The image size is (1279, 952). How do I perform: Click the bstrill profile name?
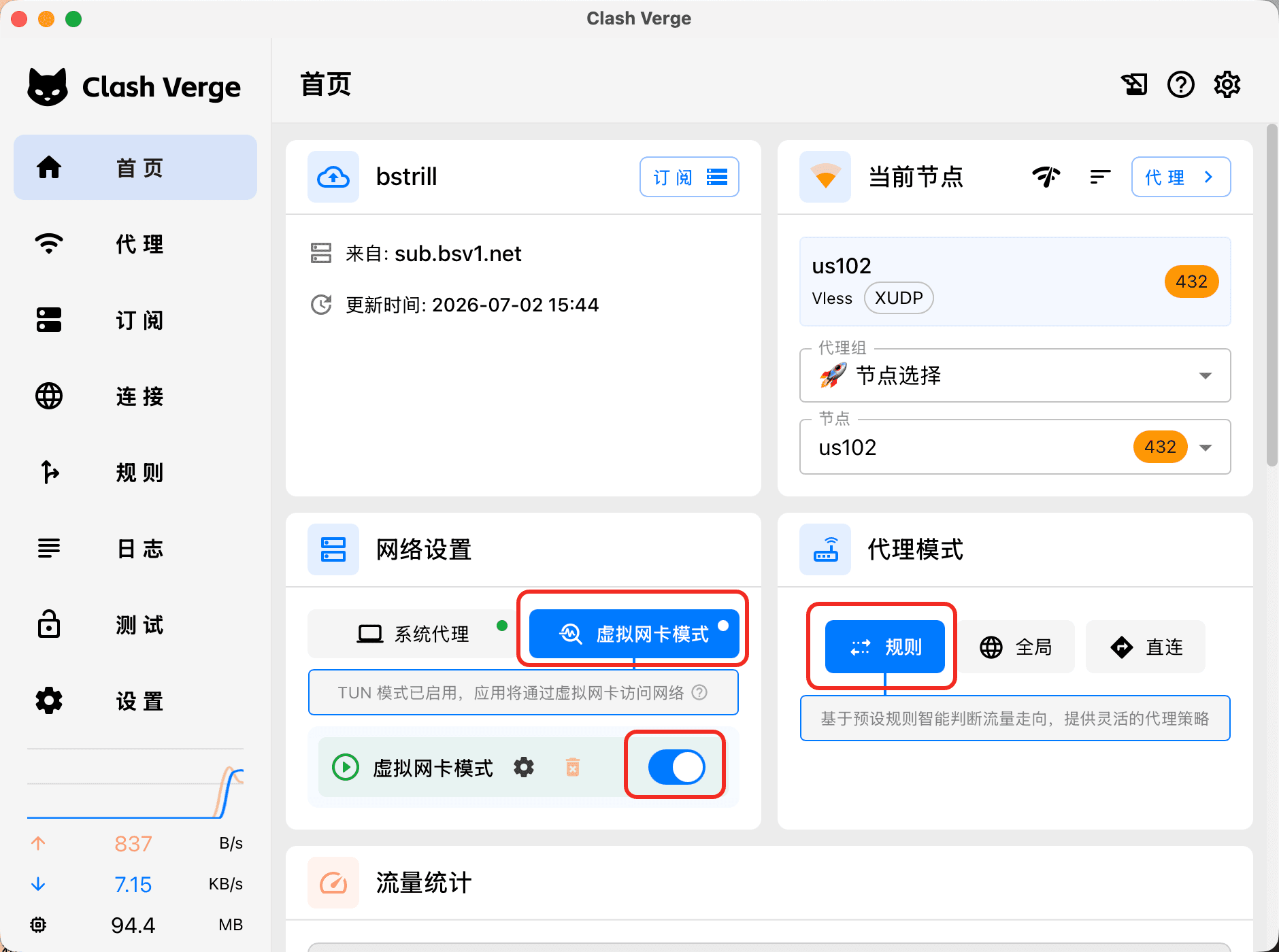pos(407,177)
